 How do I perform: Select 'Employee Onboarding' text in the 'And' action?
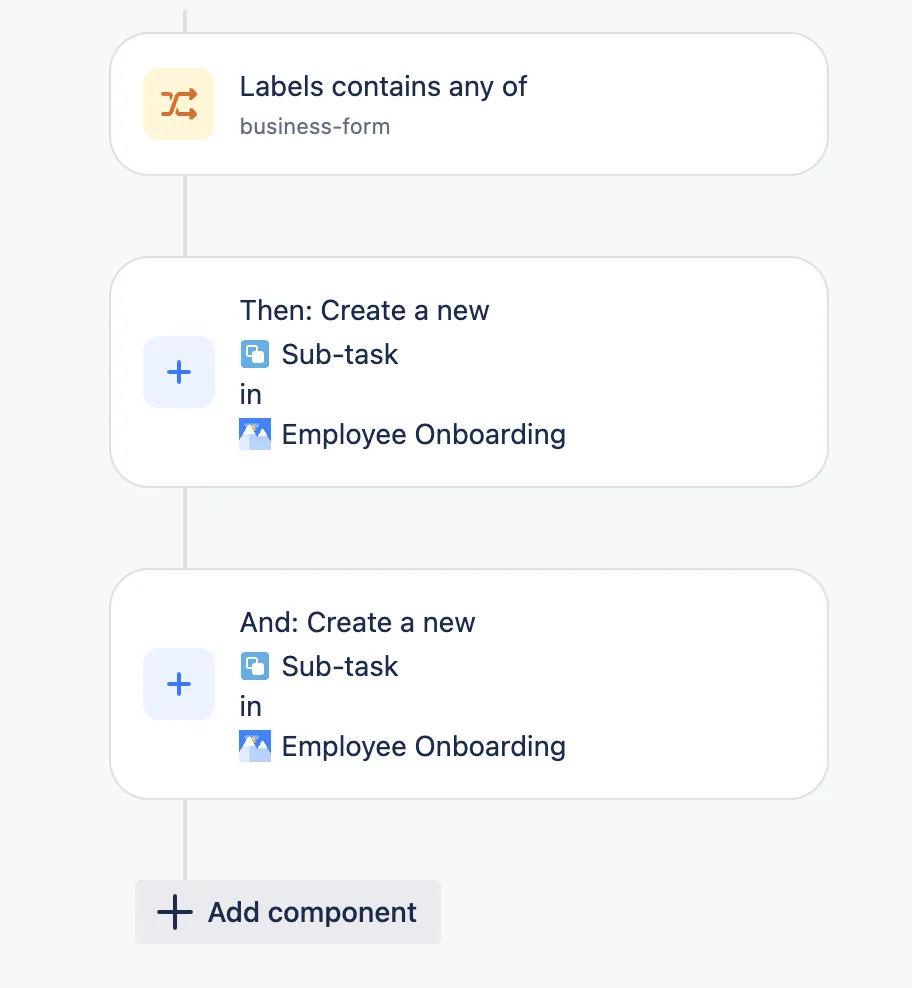pyautogui.click(x=424, y=747)
